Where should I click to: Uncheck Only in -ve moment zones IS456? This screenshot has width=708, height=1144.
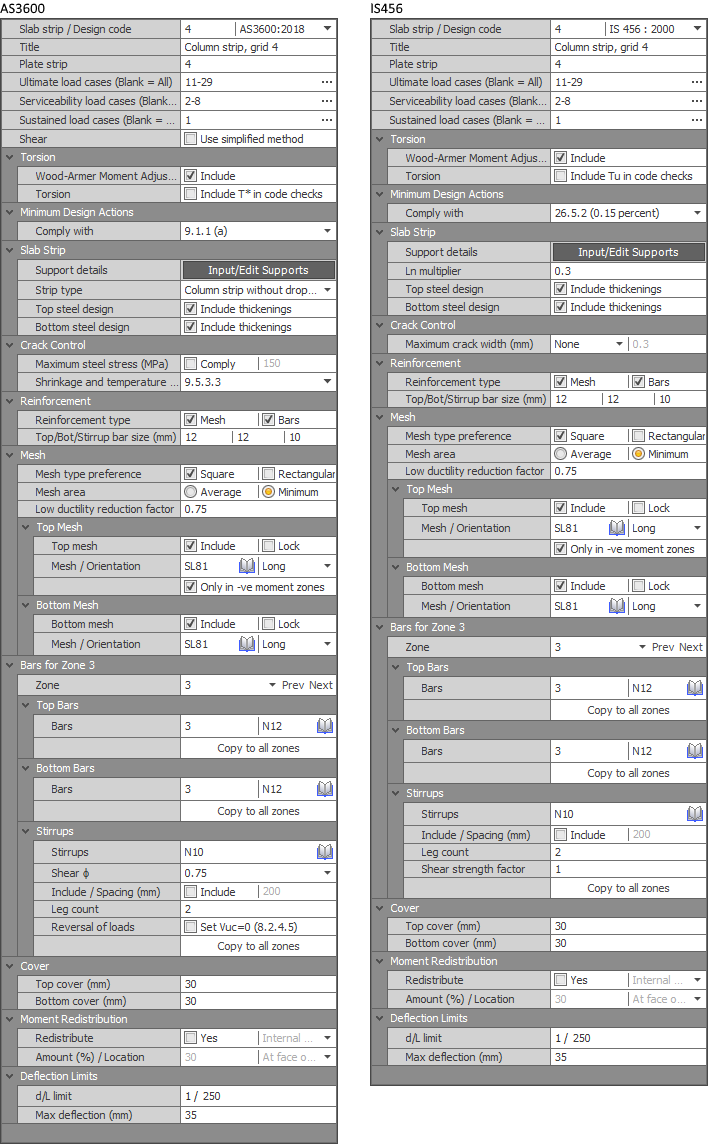tap(561, 549)
